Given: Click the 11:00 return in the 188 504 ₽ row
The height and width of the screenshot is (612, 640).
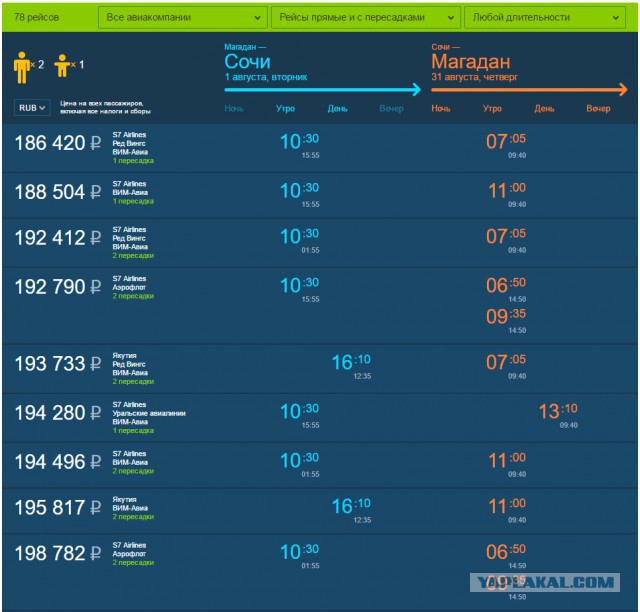Looking at the screenshot, I should [507, 191].
